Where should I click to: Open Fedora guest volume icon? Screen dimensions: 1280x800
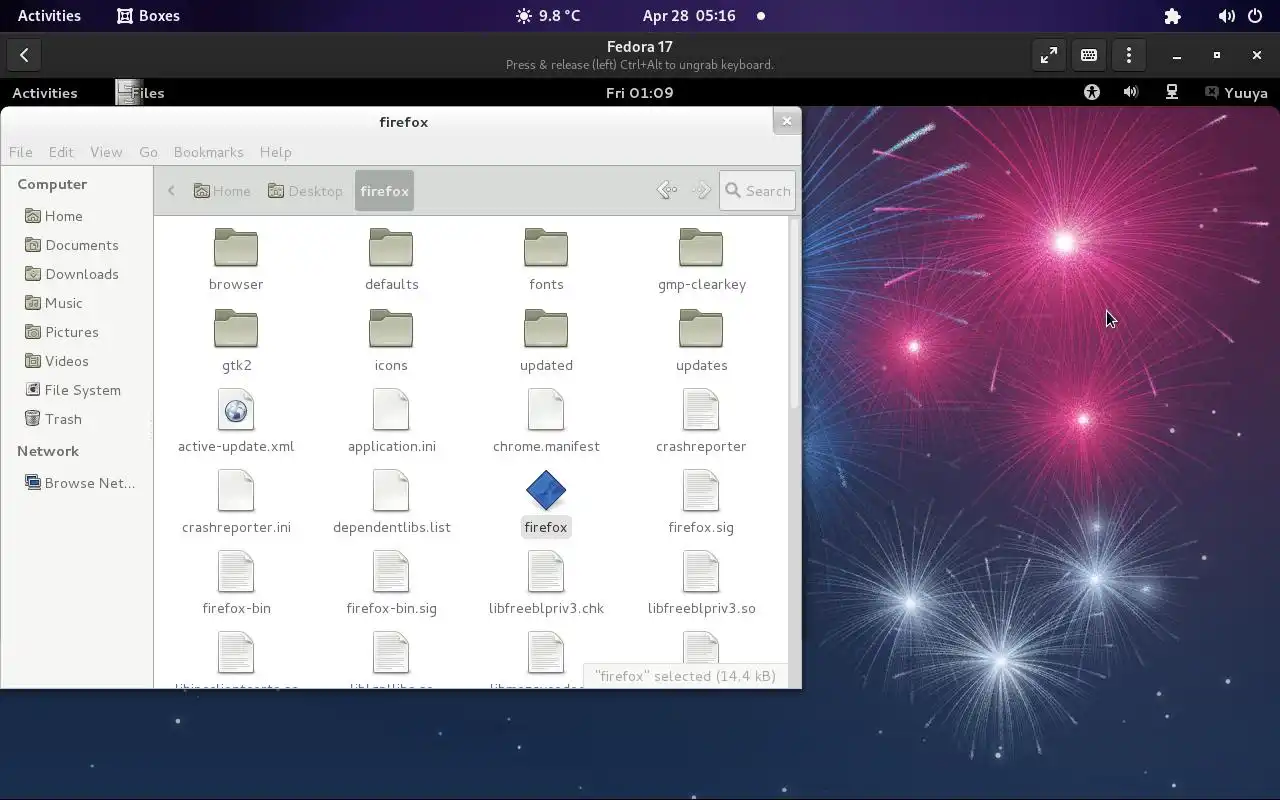[1131, 92]
